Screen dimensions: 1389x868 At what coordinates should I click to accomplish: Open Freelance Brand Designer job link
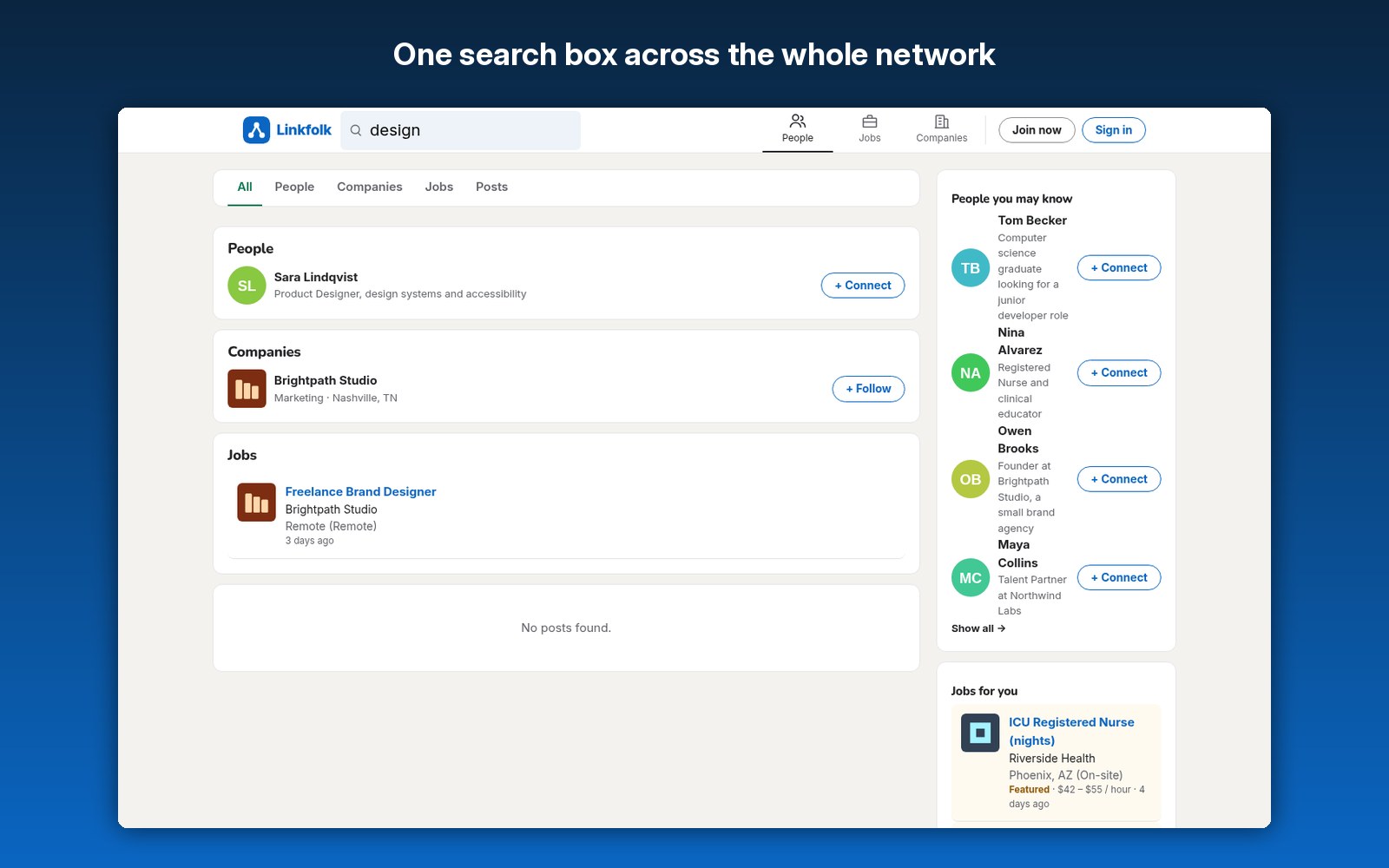point(360,491)
